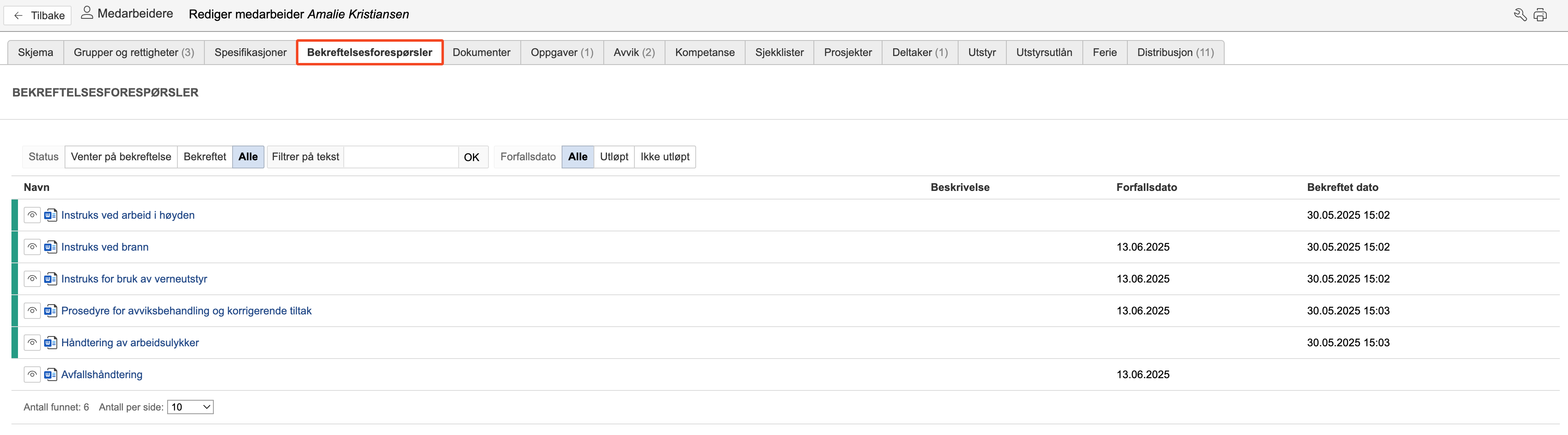Click Word document icon for Håndtering av arbeidsulykker

coord(51,343)
